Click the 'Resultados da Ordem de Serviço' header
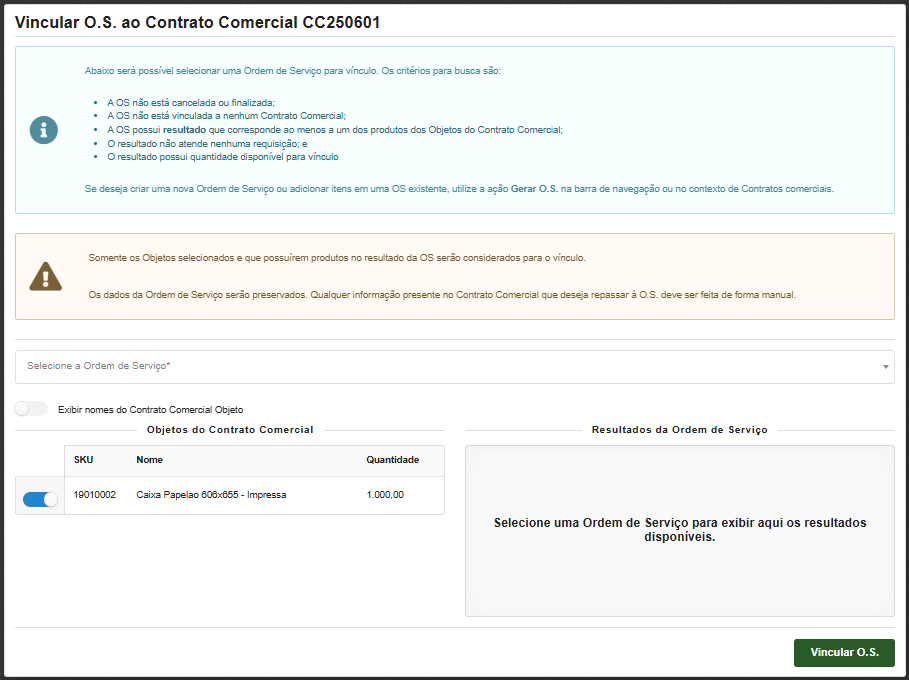The height and width of the screenshot is (680, 909). (x=679, y=431)
